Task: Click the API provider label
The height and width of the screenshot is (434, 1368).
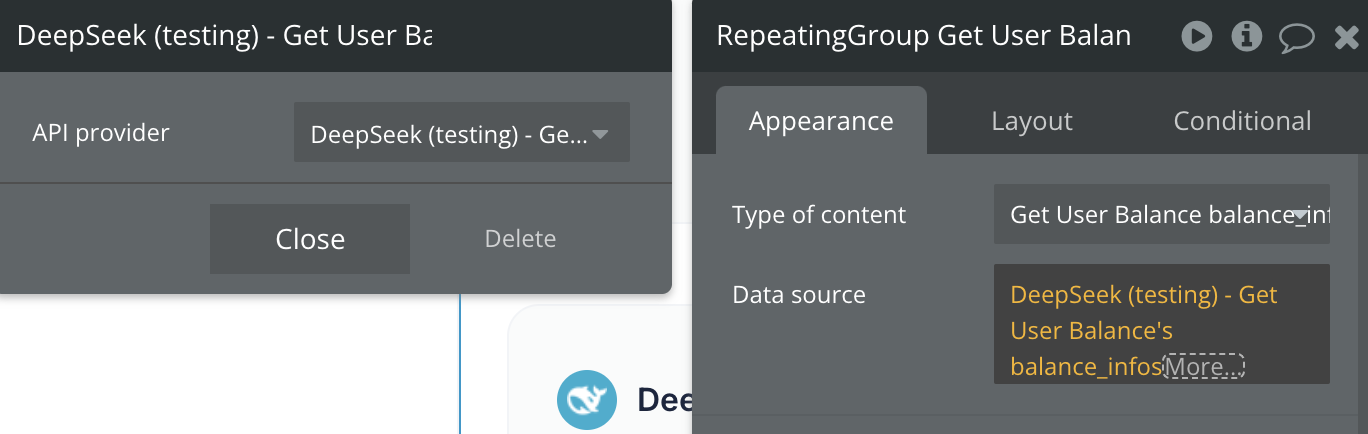Action: (101, 133)
